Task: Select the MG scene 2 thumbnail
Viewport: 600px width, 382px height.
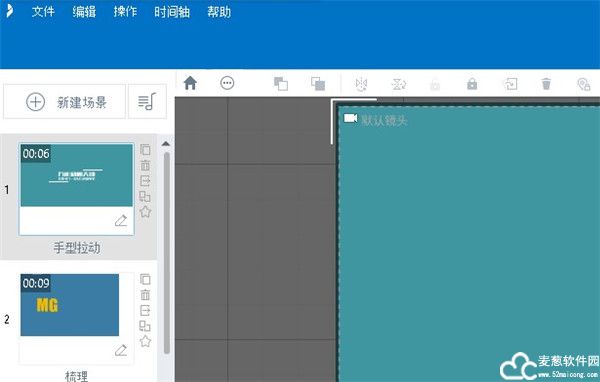Action: pos(70,305)
